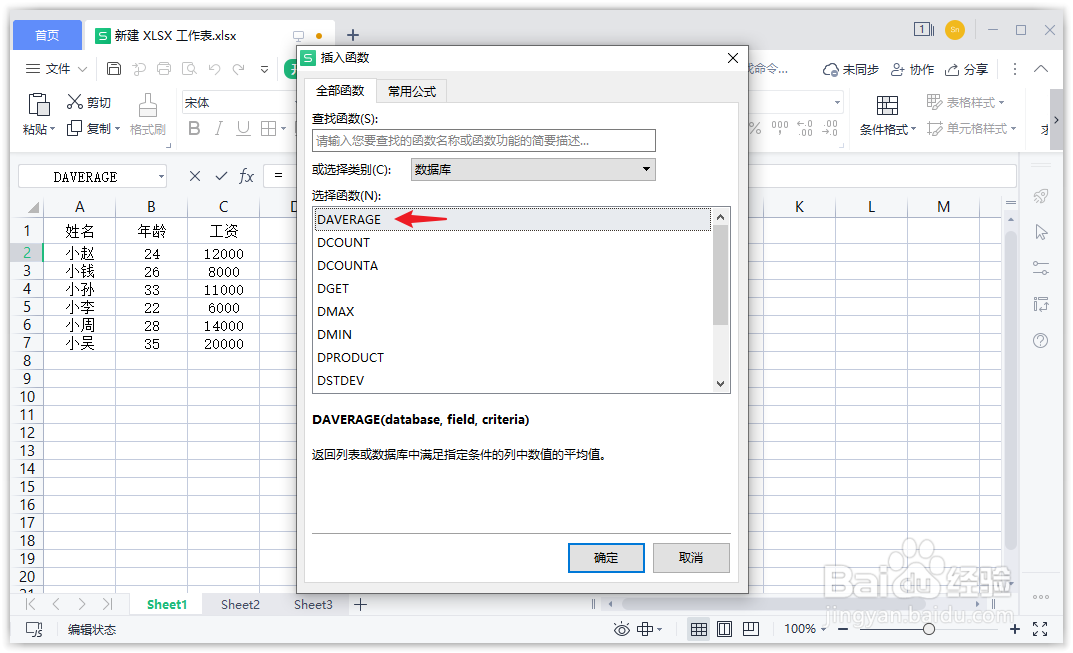Click the zoom out minus button

(843, 629)
